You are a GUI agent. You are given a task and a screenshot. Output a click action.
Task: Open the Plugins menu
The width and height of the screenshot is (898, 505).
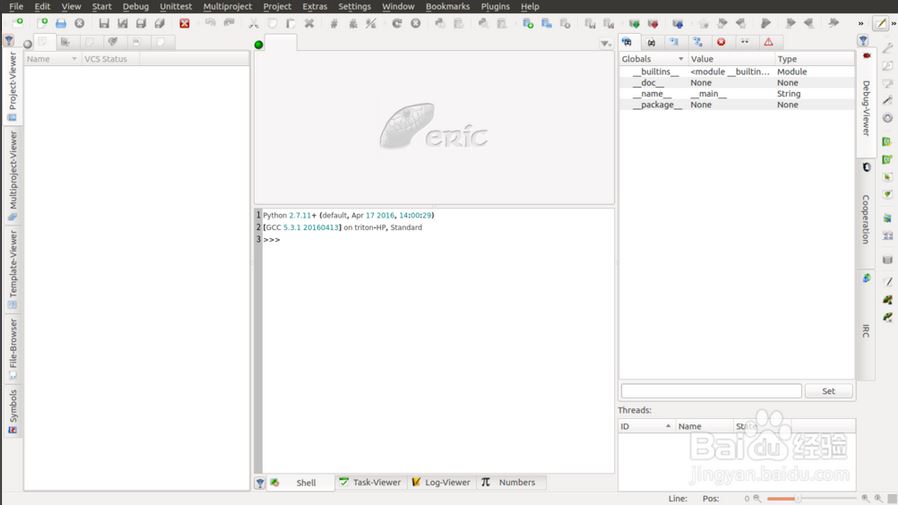click(495, 6)
